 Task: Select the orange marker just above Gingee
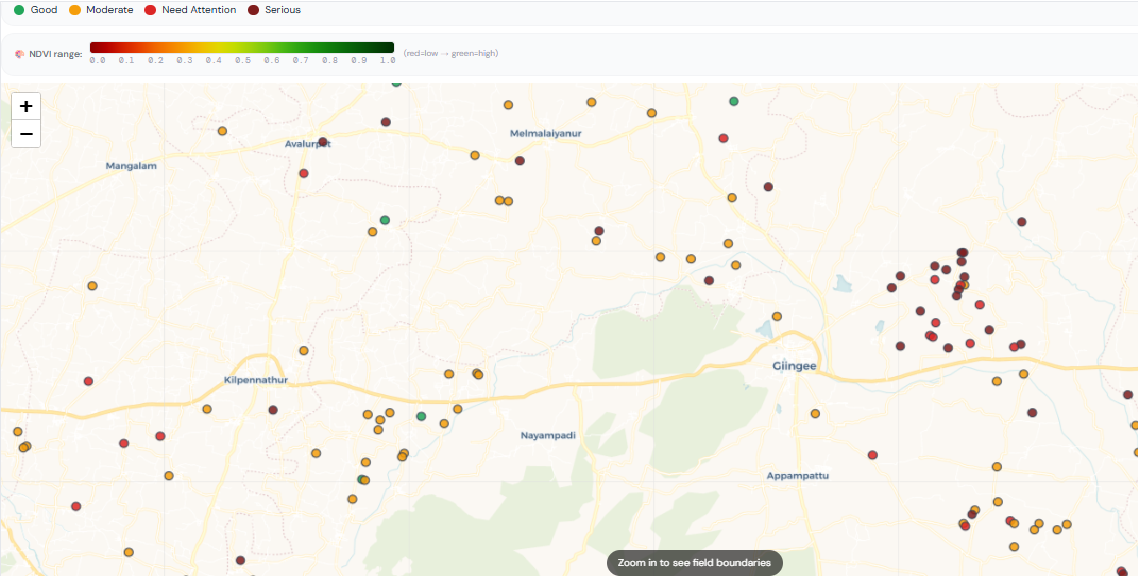point(777,316)
